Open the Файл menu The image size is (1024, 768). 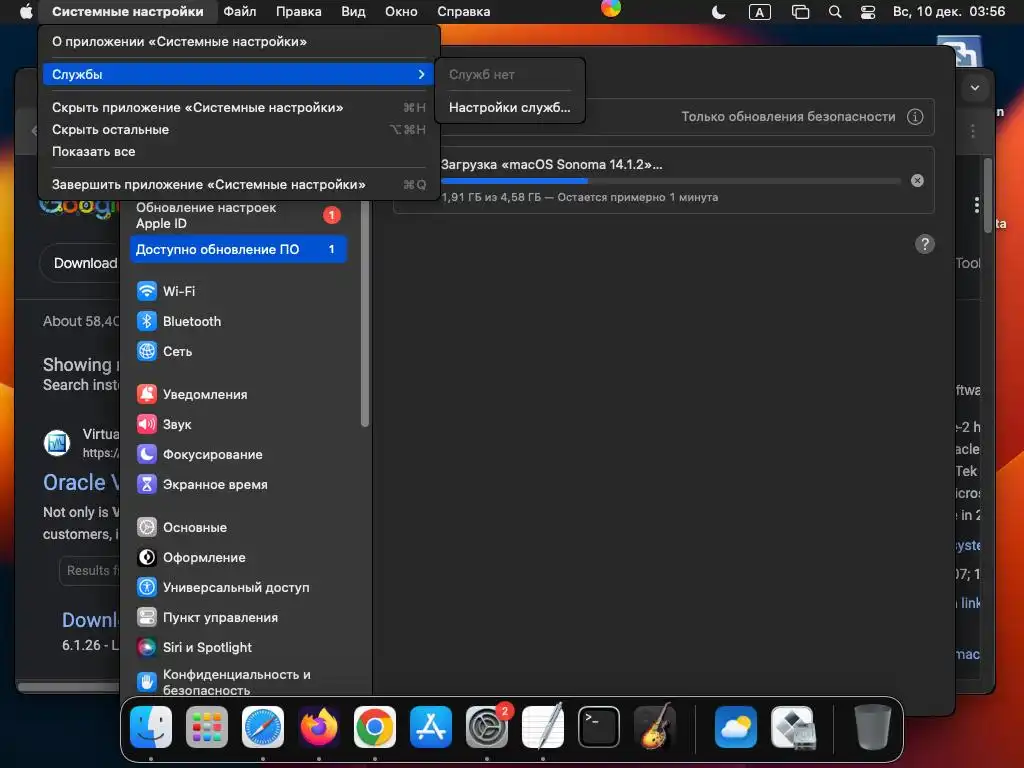tap(240, 12)
